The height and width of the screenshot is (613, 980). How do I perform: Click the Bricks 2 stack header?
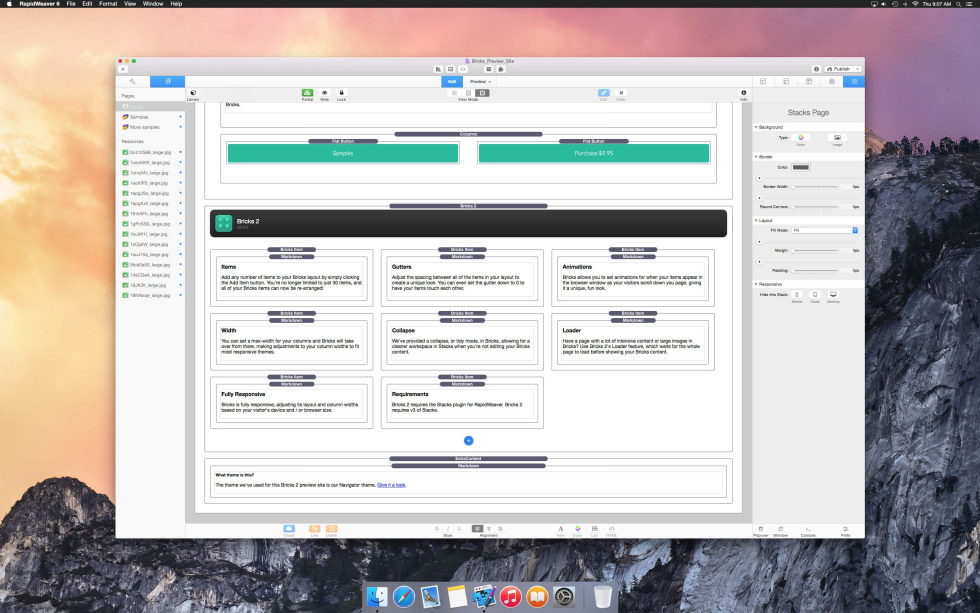point(468,223)
